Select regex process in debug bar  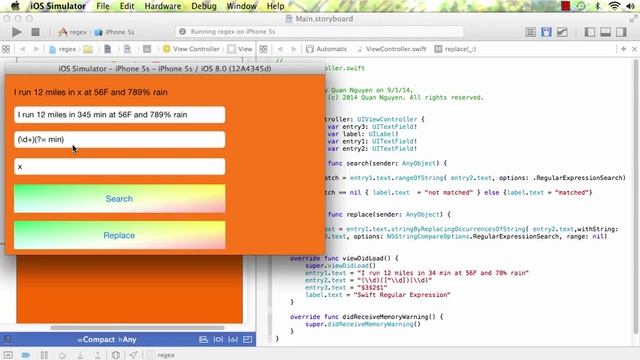pos(161,355)
